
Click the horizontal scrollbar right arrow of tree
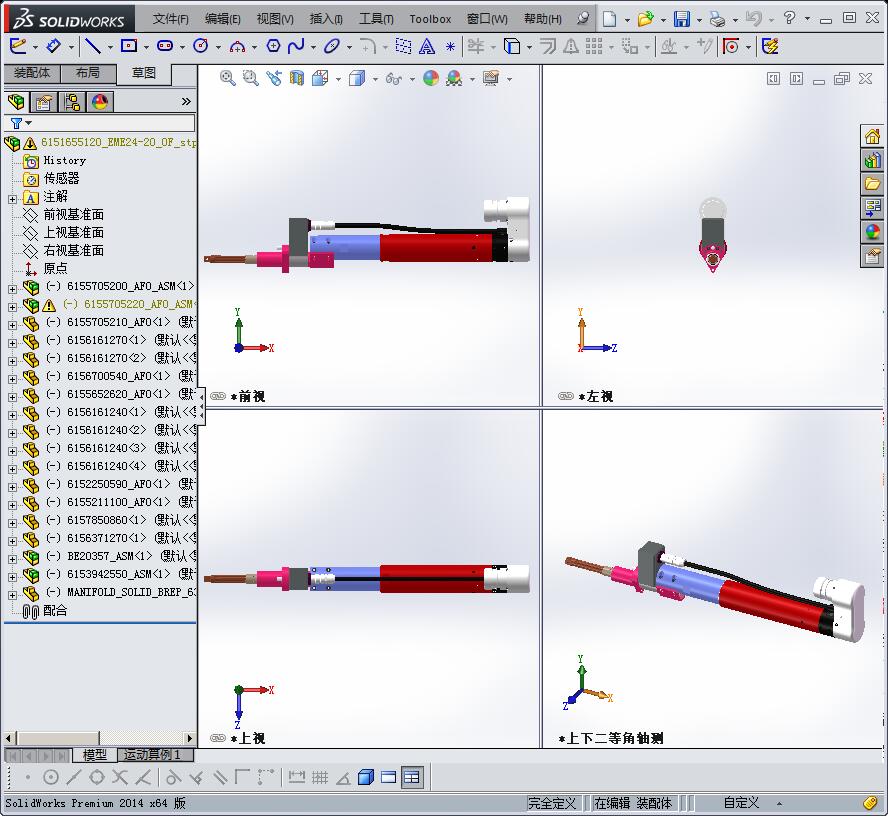pyautogui.click(x=190, y=738)
